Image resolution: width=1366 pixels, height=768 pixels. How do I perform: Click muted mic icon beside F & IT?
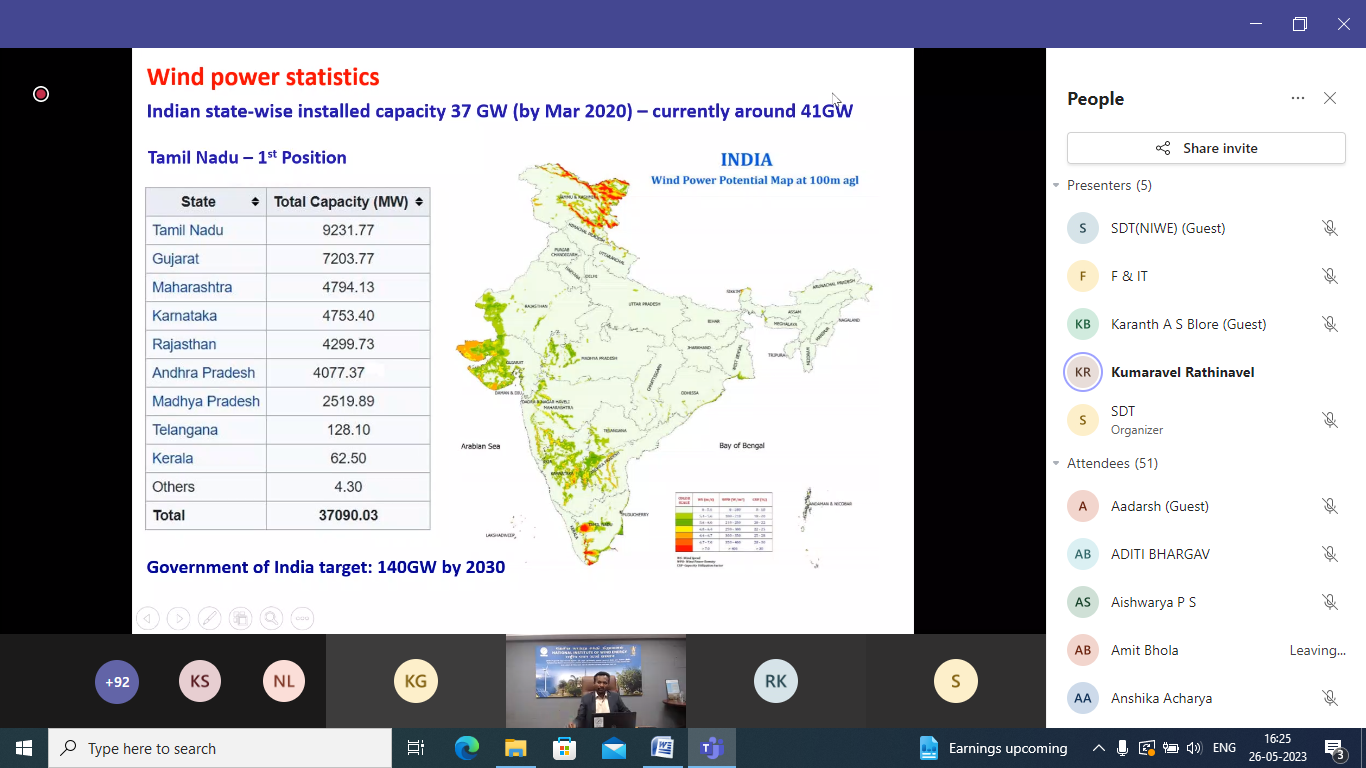tap(1329, 276)
